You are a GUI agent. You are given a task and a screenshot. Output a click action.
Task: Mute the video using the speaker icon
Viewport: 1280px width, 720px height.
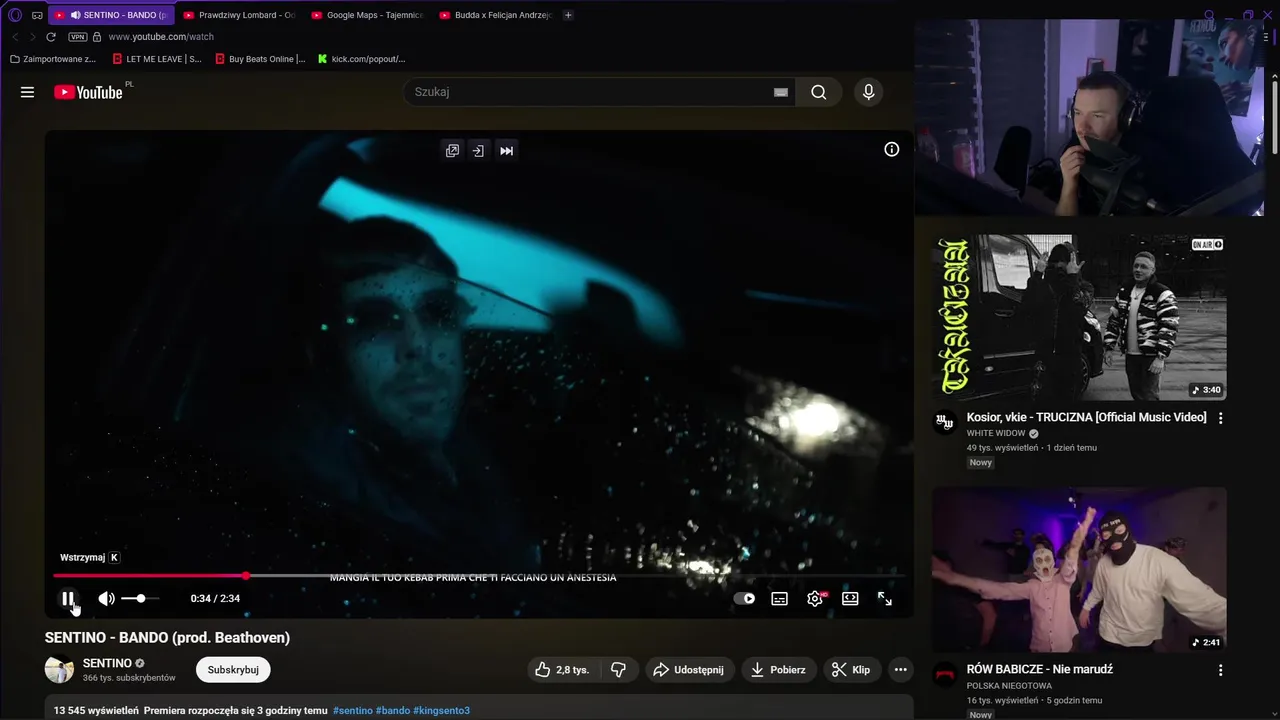(x=106, y=599)
